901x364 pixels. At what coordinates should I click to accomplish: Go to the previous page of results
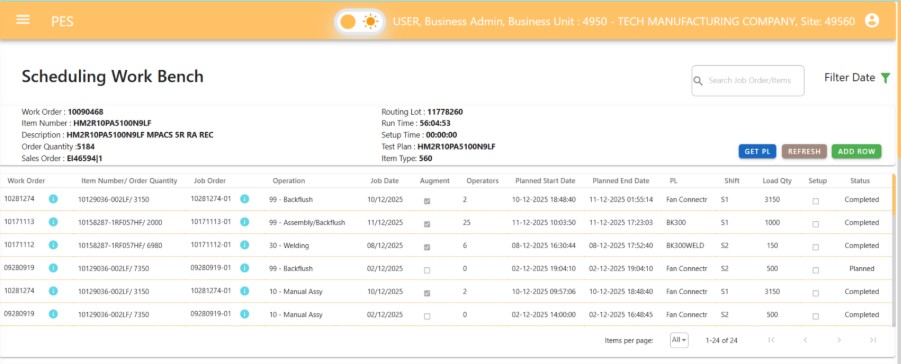[805, 340]
